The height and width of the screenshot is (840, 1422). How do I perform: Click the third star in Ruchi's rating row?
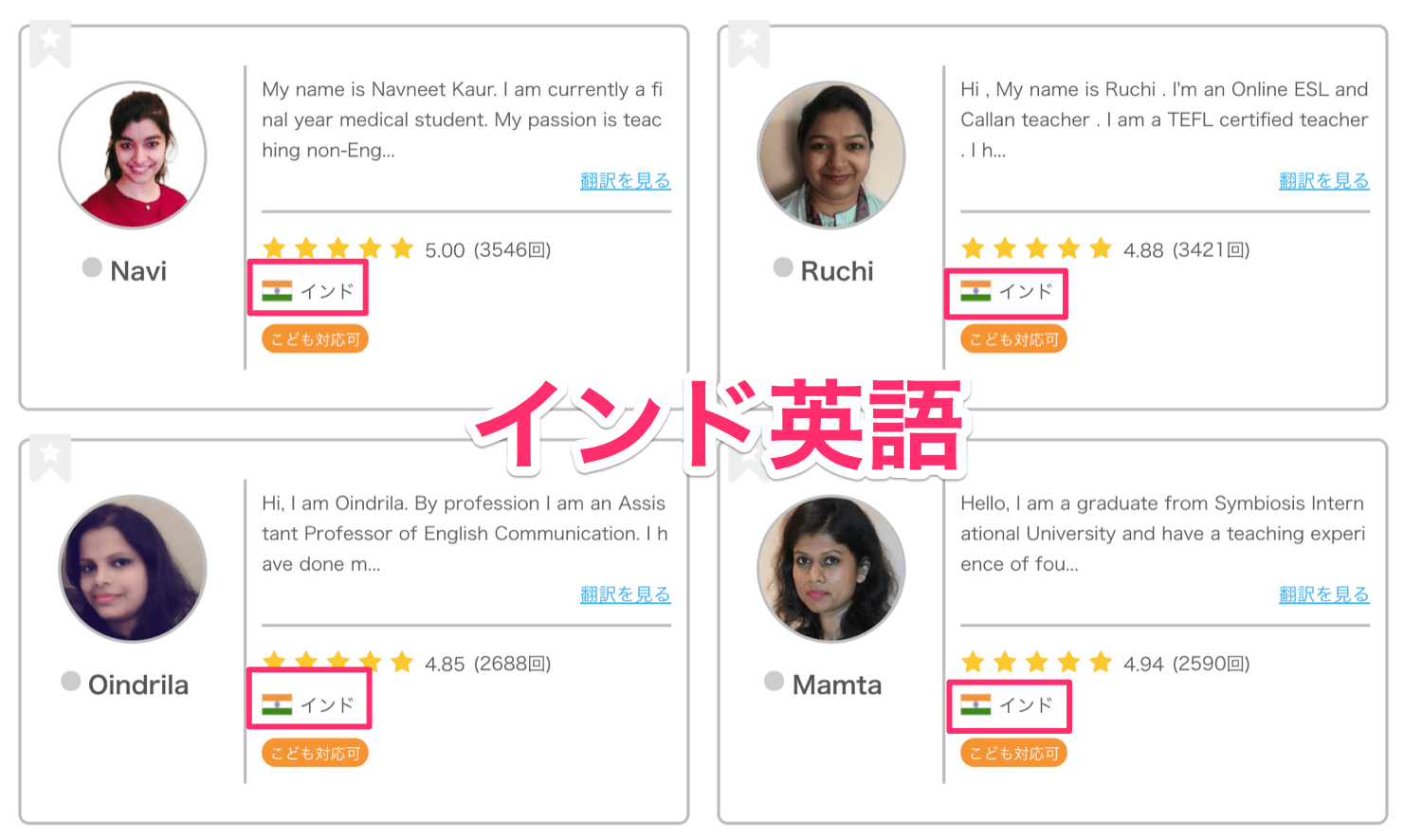pyautogui.click(x=1037, y=247)
